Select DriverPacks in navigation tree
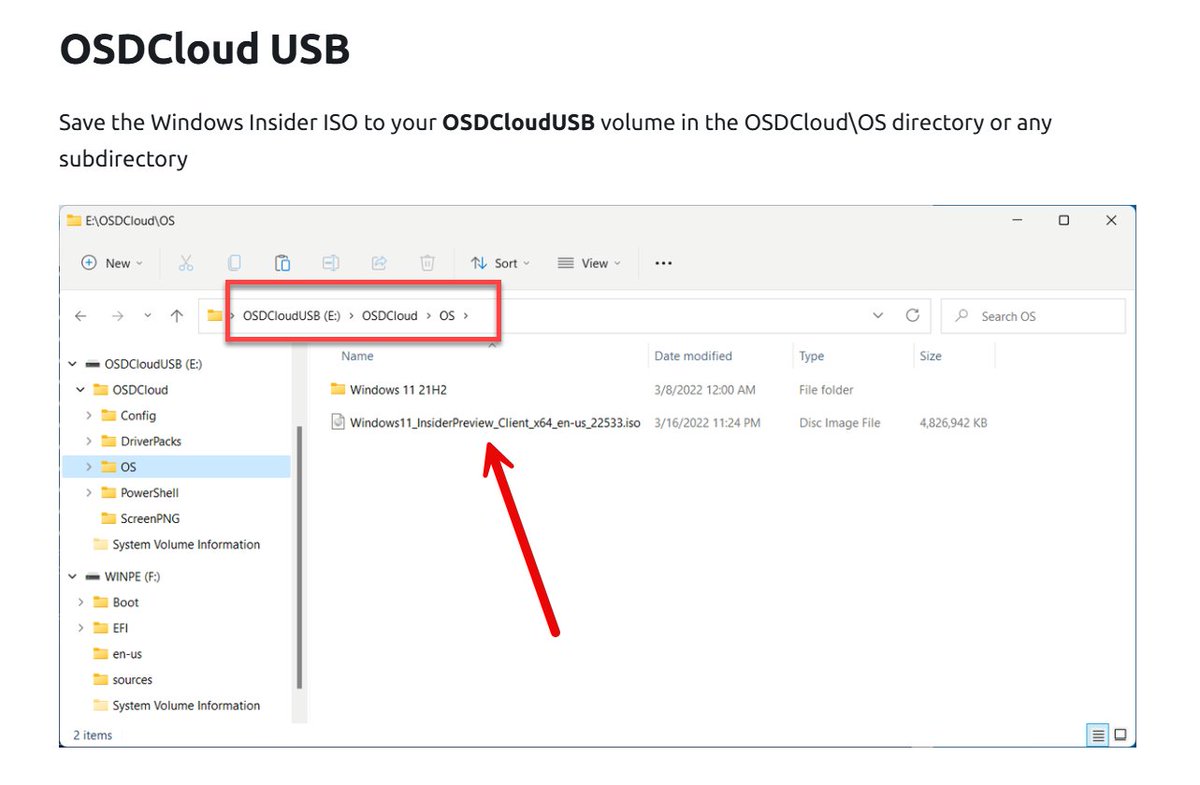The image size is (1200, 785). (x=150, y=441)
